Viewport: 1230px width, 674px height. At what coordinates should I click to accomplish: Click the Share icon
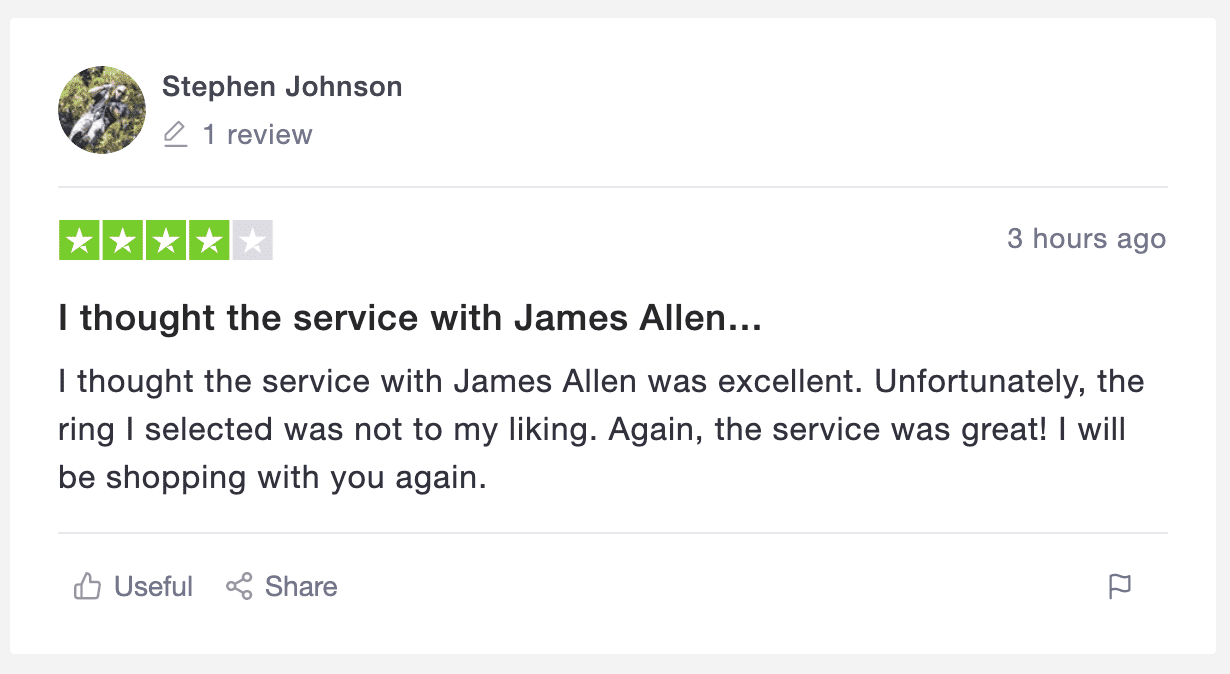(x=239, y=586)
